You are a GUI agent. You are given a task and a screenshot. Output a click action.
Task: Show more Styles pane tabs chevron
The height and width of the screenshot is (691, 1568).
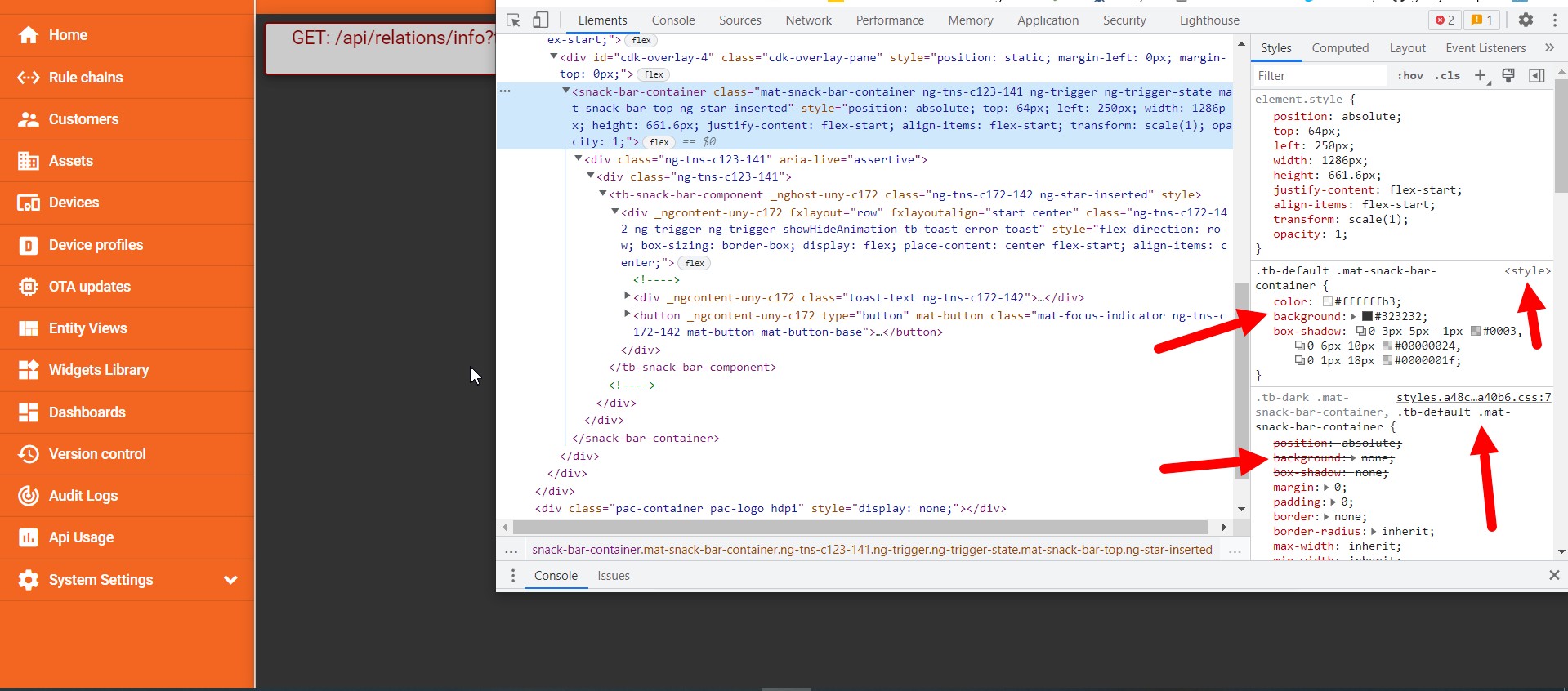(x=1550, y=48)
